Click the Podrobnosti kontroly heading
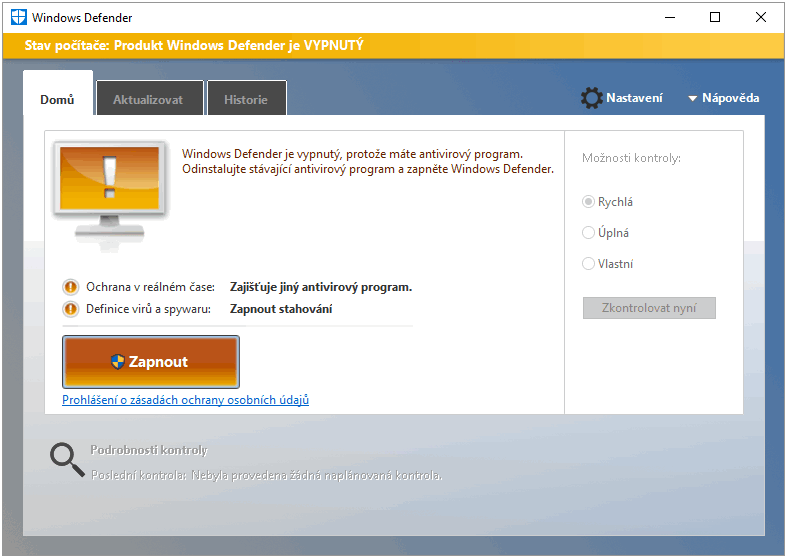The width and height of the screenshot is (788, 558). point(149,450)
